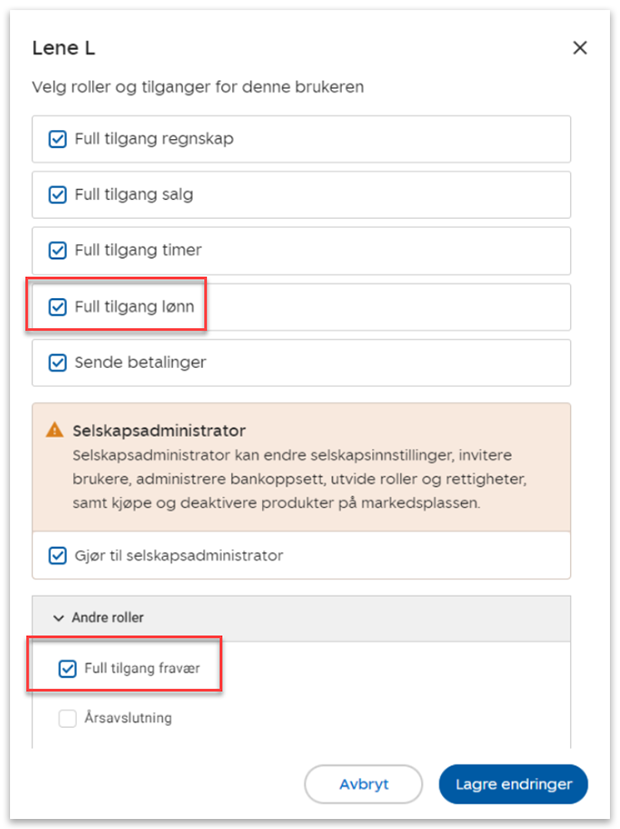Toggle the Full tilgang salg checkbox

click(x=58, y=195)
